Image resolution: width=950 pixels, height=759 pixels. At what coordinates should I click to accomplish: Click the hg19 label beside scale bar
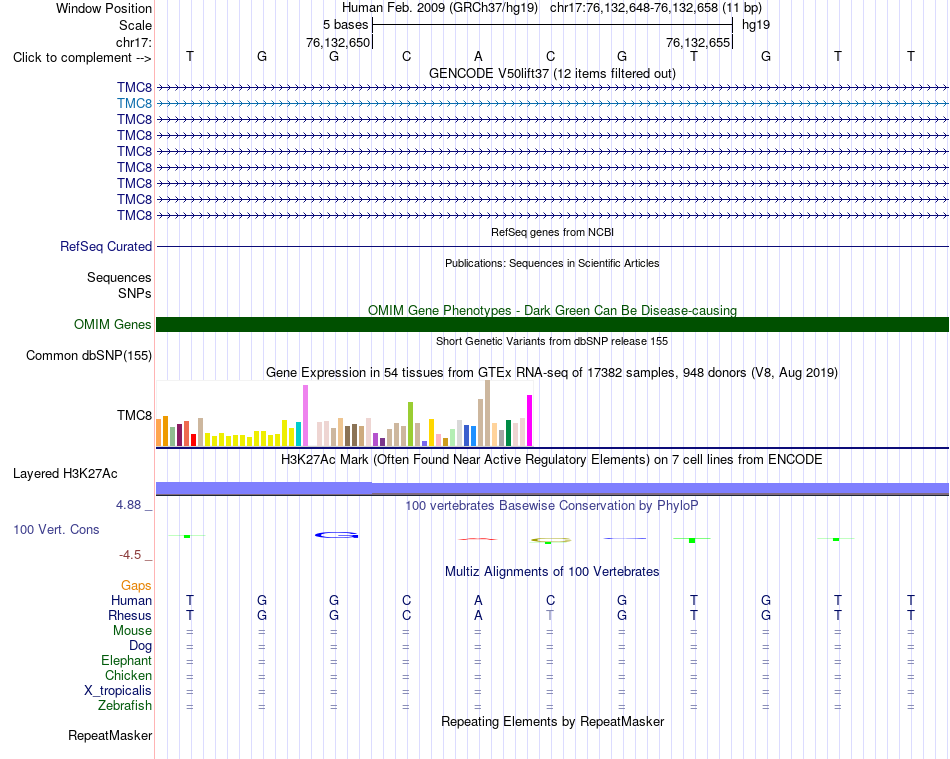[756, 25]
